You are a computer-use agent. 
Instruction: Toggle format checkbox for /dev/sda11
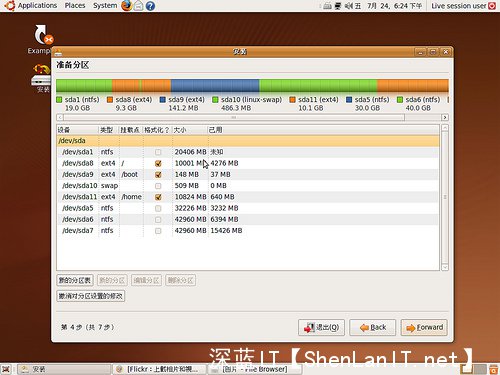click(x=158, y=197)
